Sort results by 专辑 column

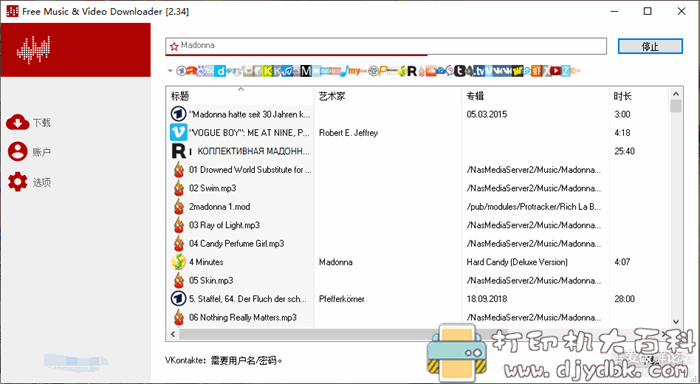475,96
